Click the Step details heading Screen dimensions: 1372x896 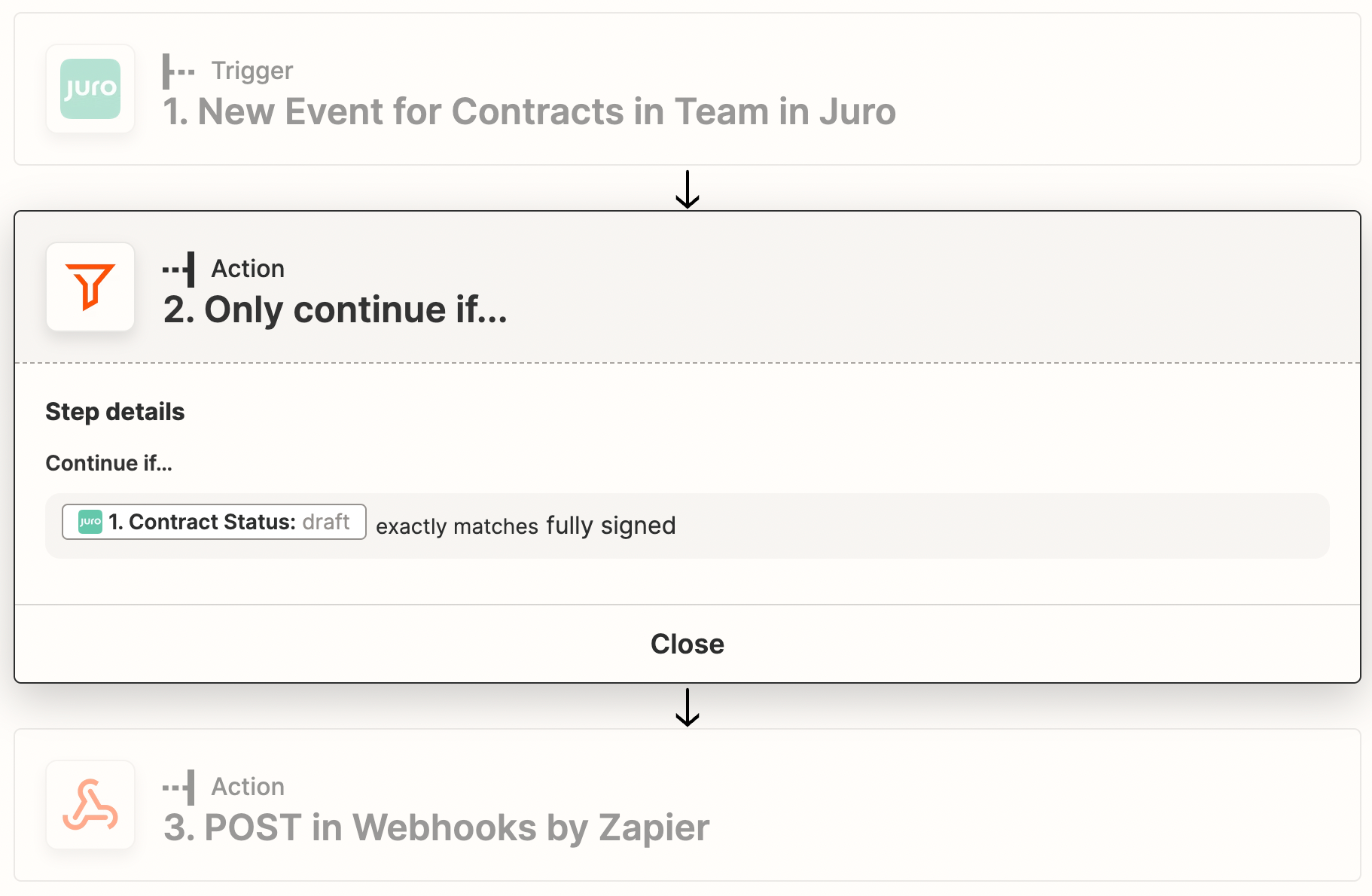(115, 412)
